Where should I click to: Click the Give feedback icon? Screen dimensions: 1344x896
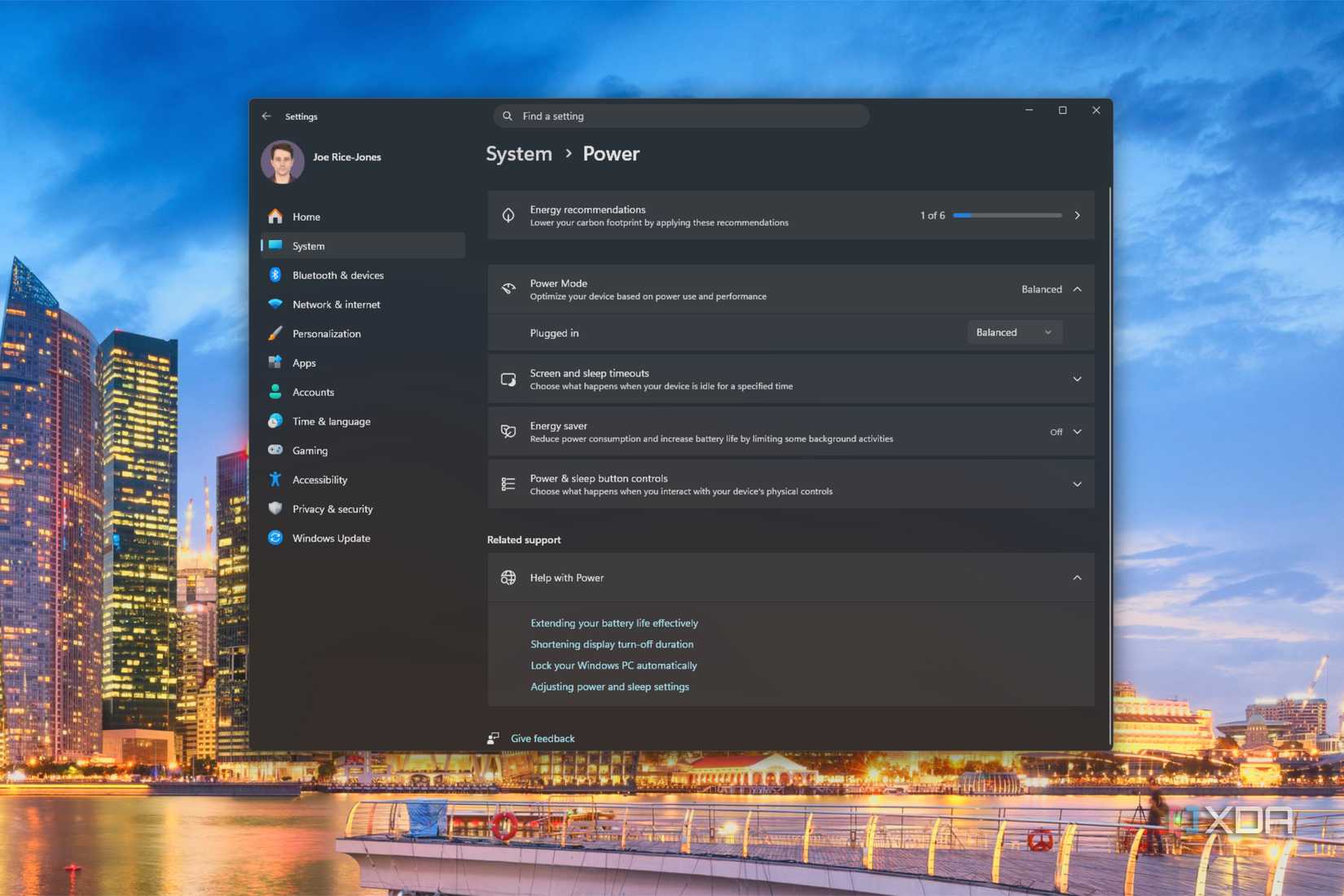click(x=493, y=738)
